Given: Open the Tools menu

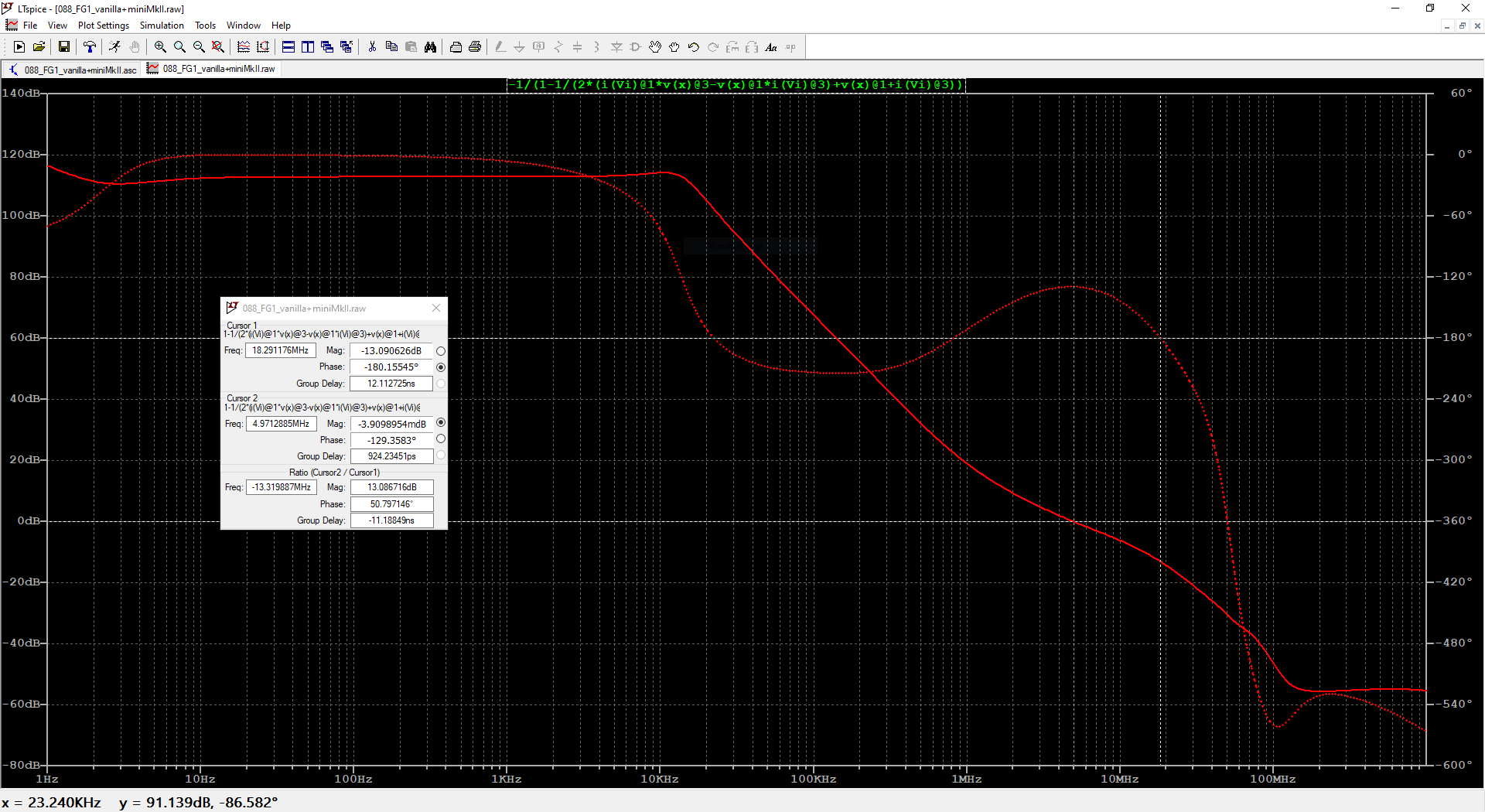Looking at the screenshot, I should pyautogui.click(x=205, y=26).
